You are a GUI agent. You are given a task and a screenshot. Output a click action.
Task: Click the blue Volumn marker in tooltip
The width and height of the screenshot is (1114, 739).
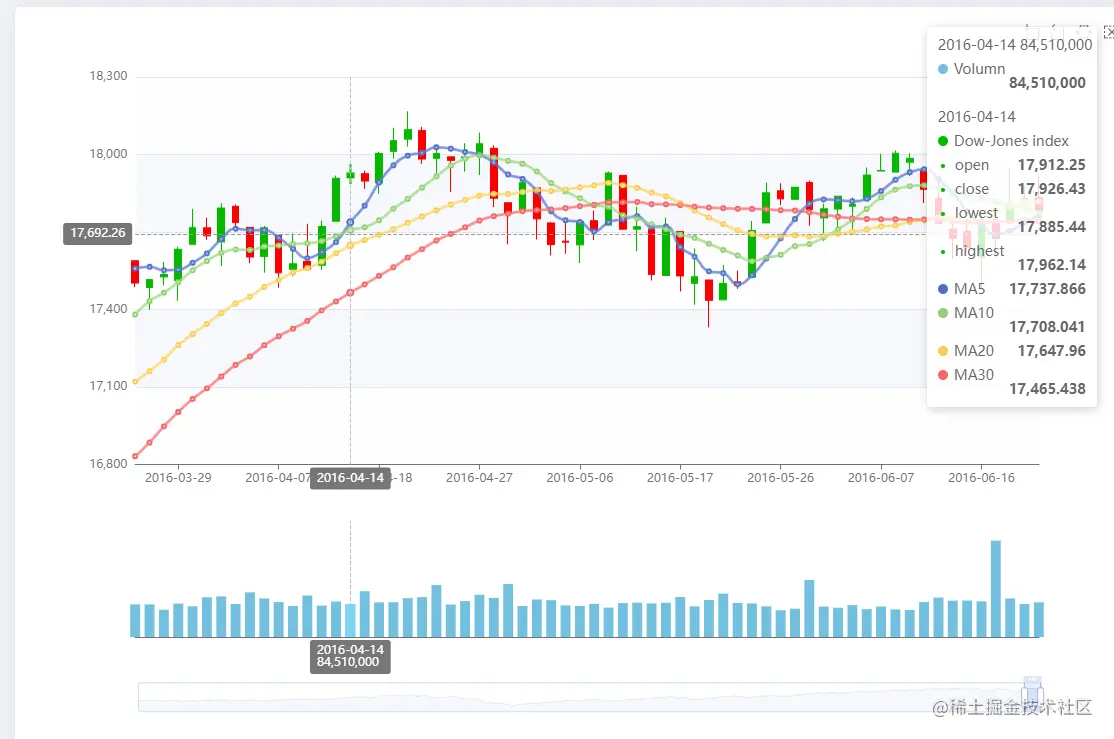click(943, 69)
